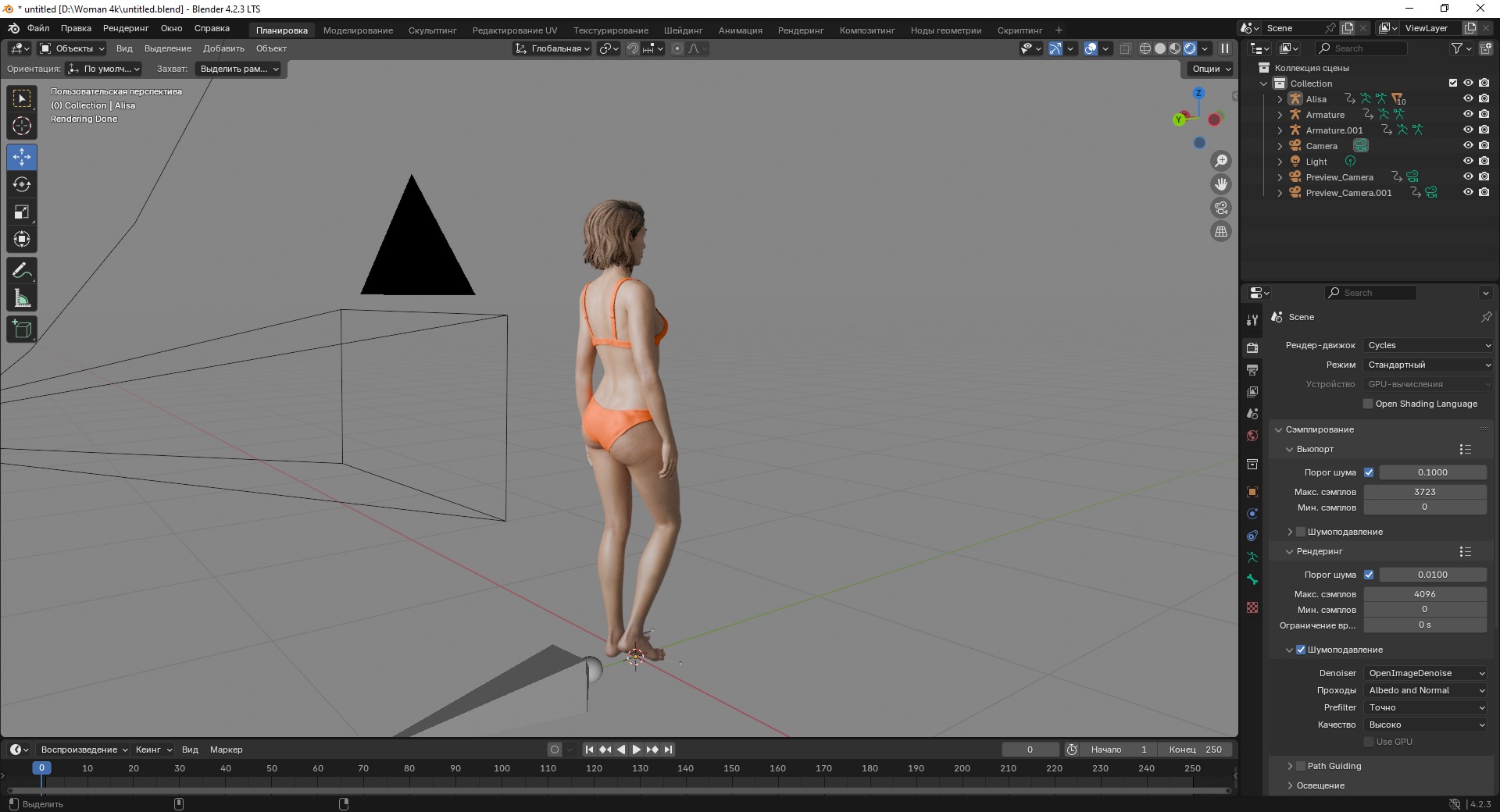The image size is (1500, 812).
Task: Open the Качество Высоко dropdown
Action: click(1426, 725)
